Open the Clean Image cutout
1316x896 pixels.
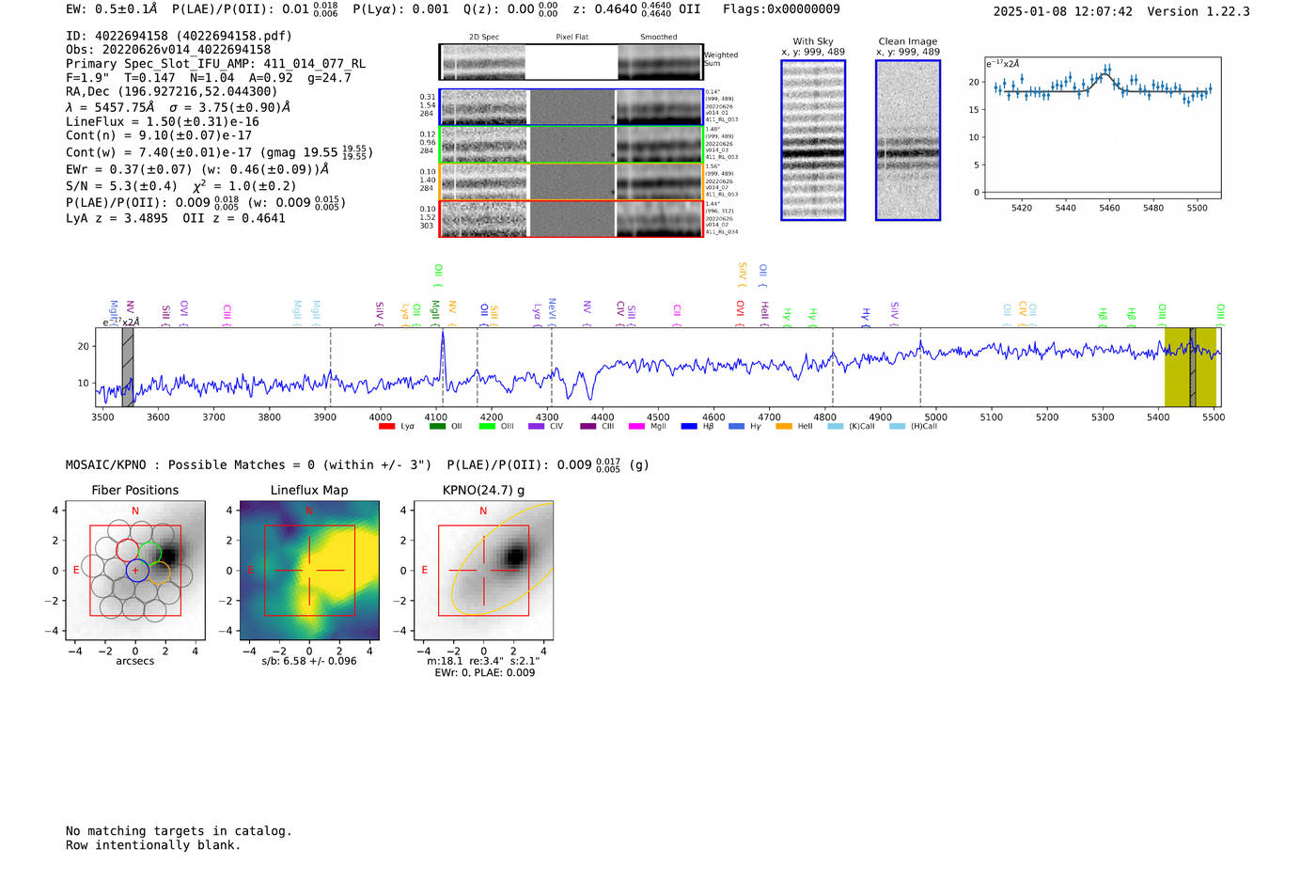908,140
